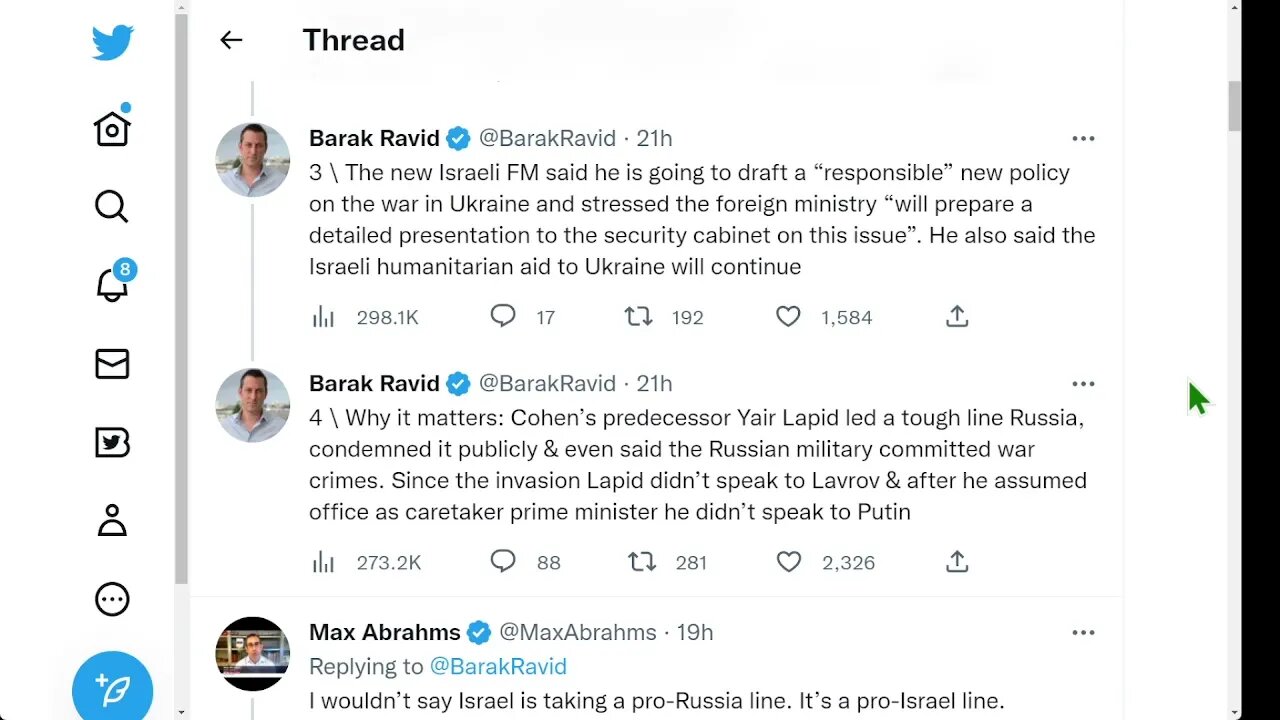This screenshot has width=1280, height=720.
Task: Go to the Home feed icon
Action: pyautogui.click(x=112, y=128)
